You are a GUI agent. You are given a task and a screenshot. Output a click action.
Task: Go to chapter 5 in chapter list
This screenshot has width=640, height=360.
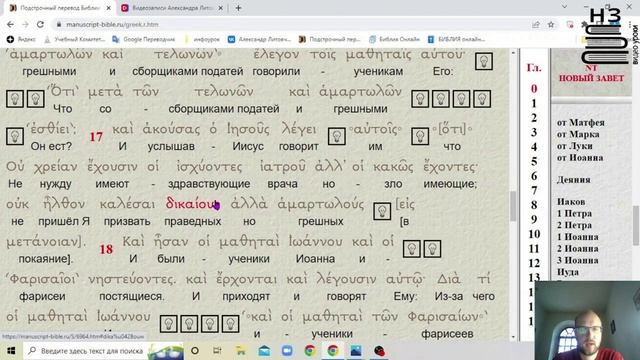point(534,162)
